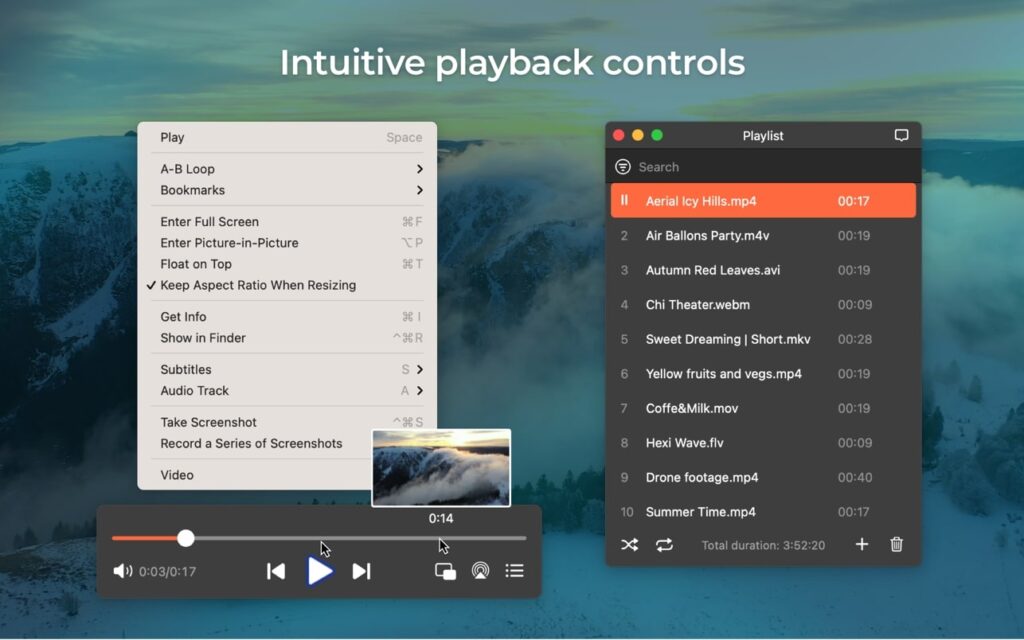Activate Picture-in-Picture from the player controls
The width and height of the screenshot is (1024, 640).
[x=444, y=570]
